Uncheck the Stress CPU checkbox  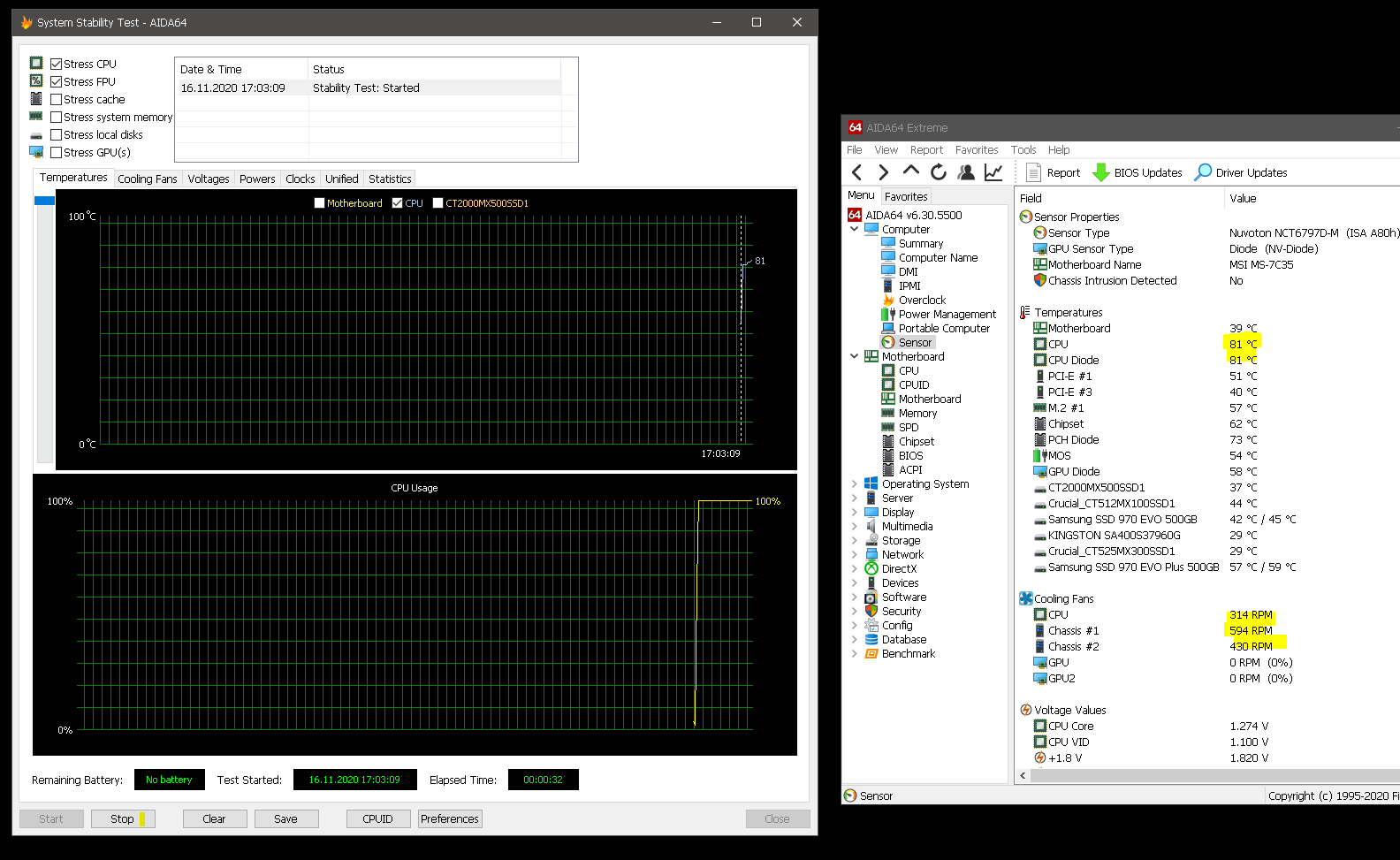tap(57, 64)
